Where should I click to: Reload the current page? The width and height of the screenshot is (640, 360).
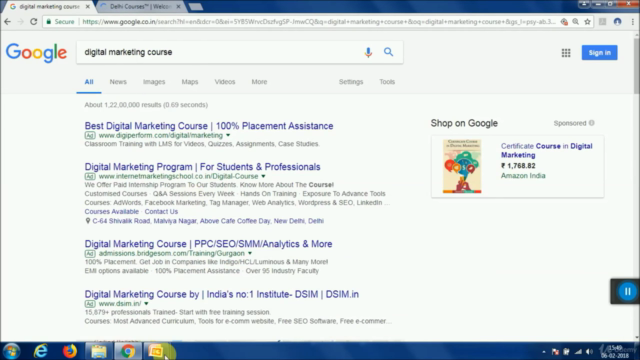click(33, 22)
